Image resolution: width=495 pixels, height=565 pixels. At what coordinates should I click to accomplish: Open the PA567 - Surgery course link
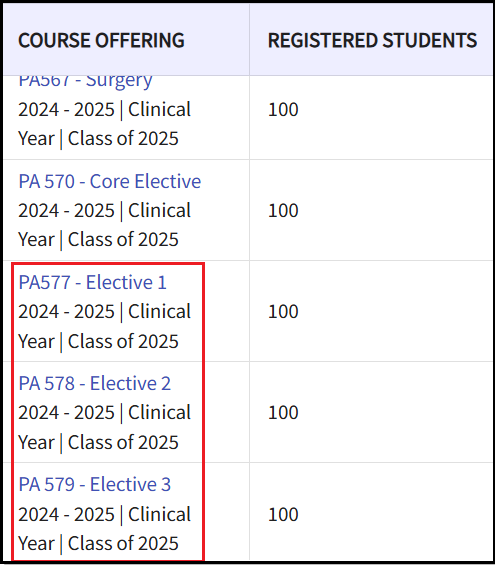85,82
